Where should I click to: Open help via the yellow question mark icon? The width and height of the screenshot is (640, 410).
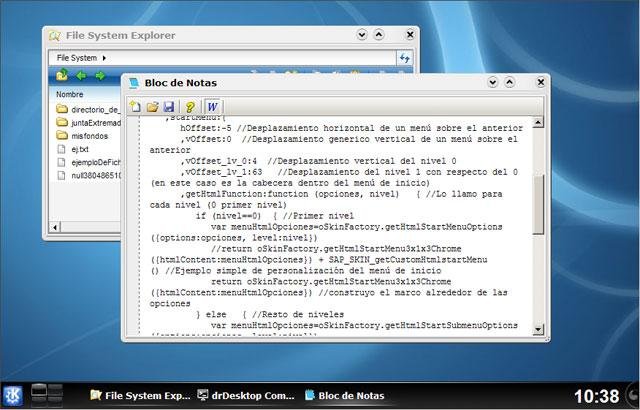coord(190,107)
